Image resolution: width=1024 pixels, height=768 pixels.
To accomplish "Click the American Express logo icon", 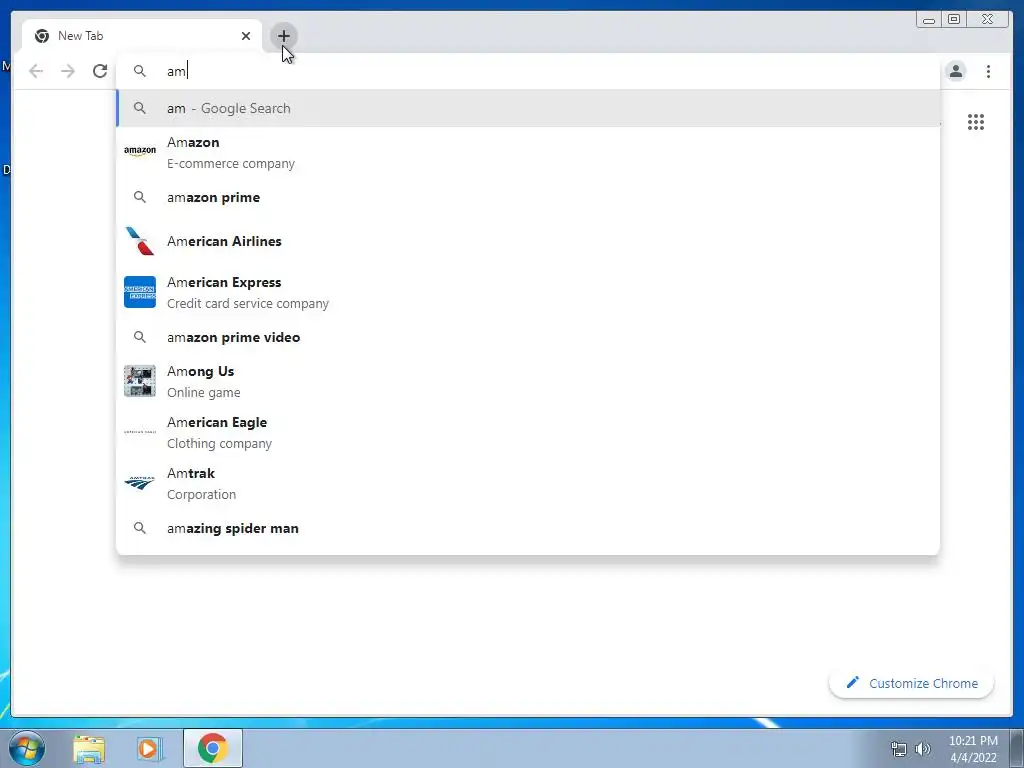I will (140, 292).
